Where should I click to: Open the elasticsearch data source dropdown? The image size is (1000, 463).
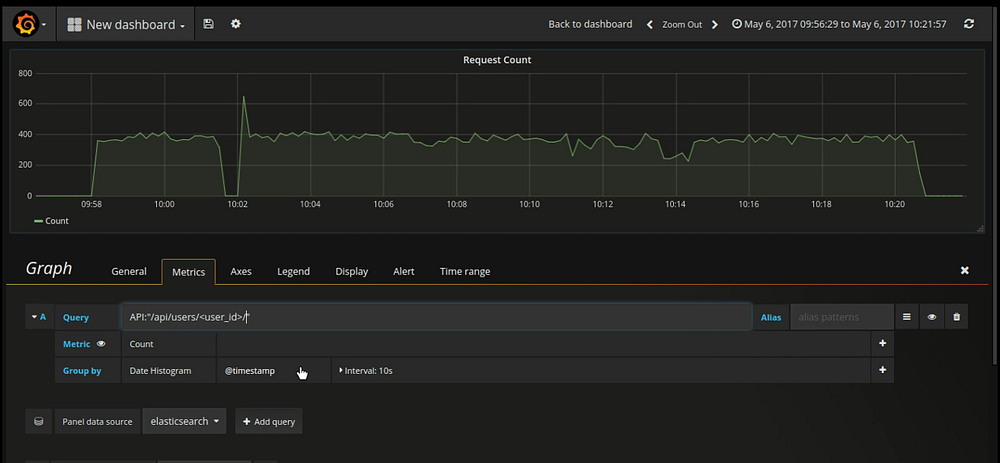[184, 421]
